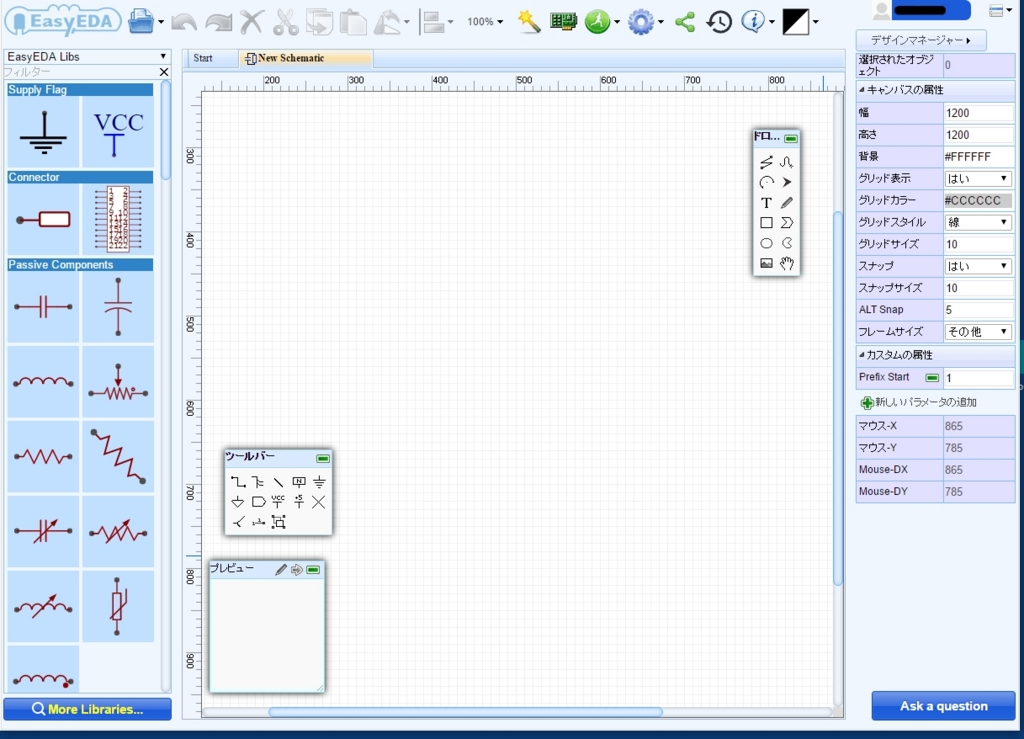Toggle the Prefix Start green button
This screenshot has width=1024, height=739.
pos(932,377)
